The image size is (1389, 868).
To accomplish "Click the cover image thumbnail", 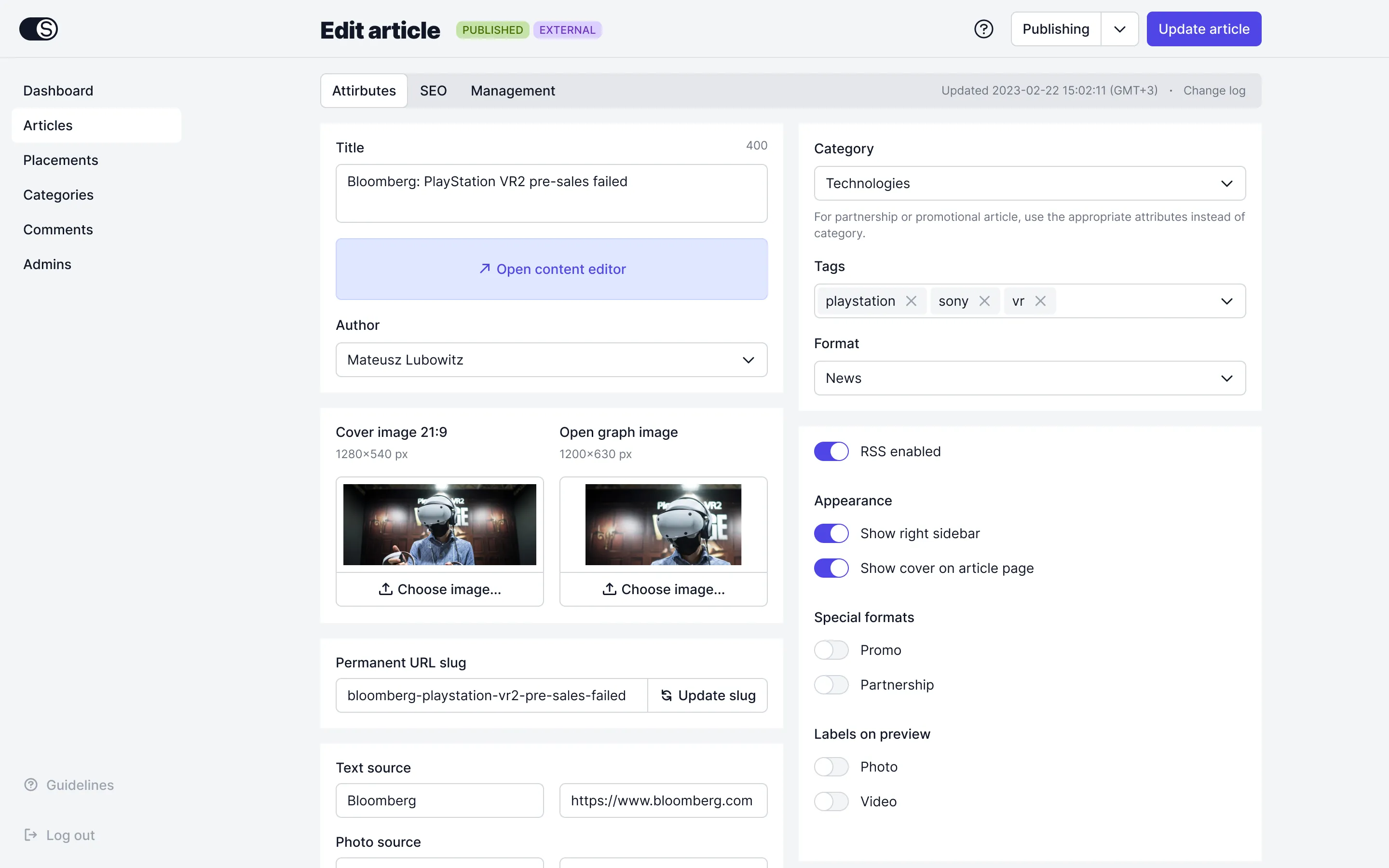I will point(439,524).
